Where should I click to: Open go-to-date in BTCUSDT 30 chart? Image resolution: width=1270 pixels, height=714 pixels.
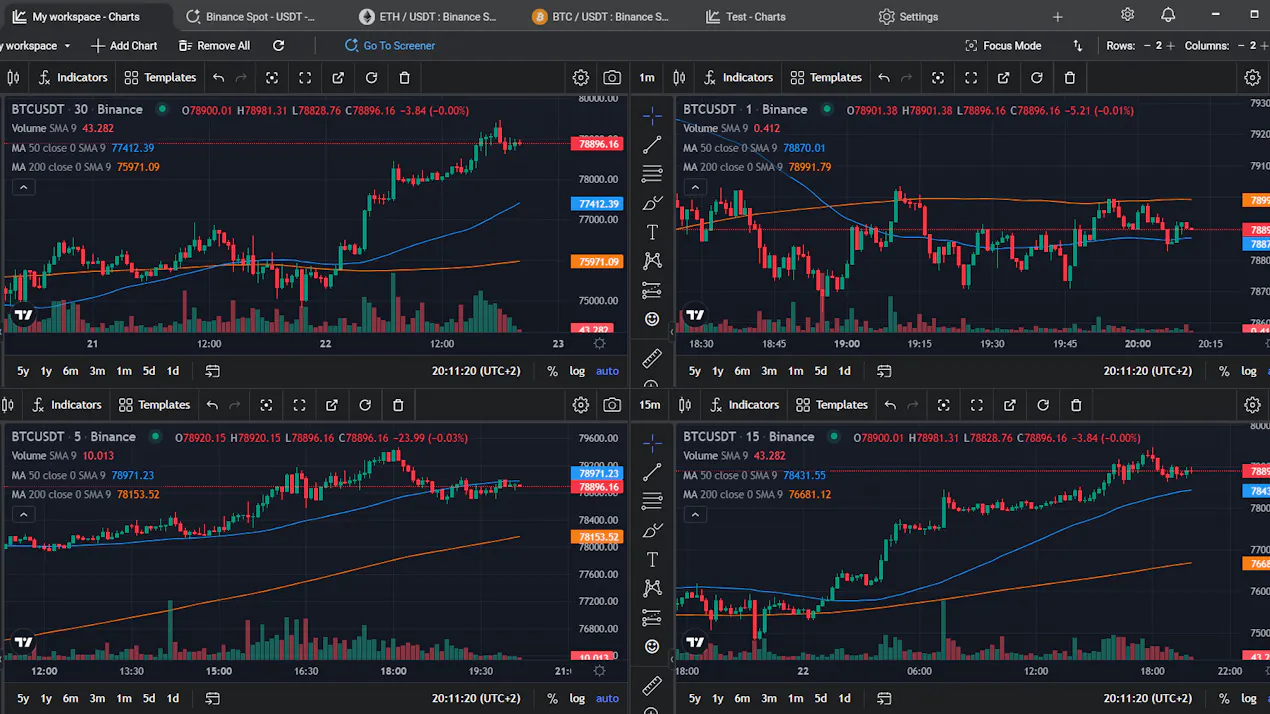212,371
